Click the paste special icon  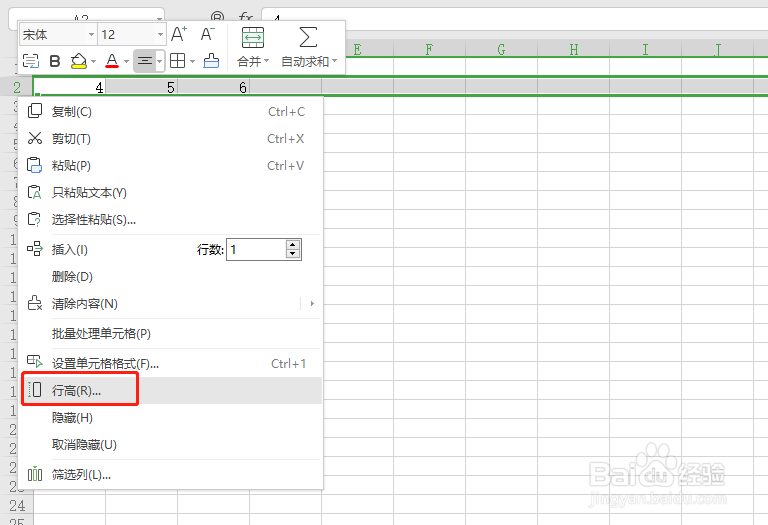[x=34, y=219]
